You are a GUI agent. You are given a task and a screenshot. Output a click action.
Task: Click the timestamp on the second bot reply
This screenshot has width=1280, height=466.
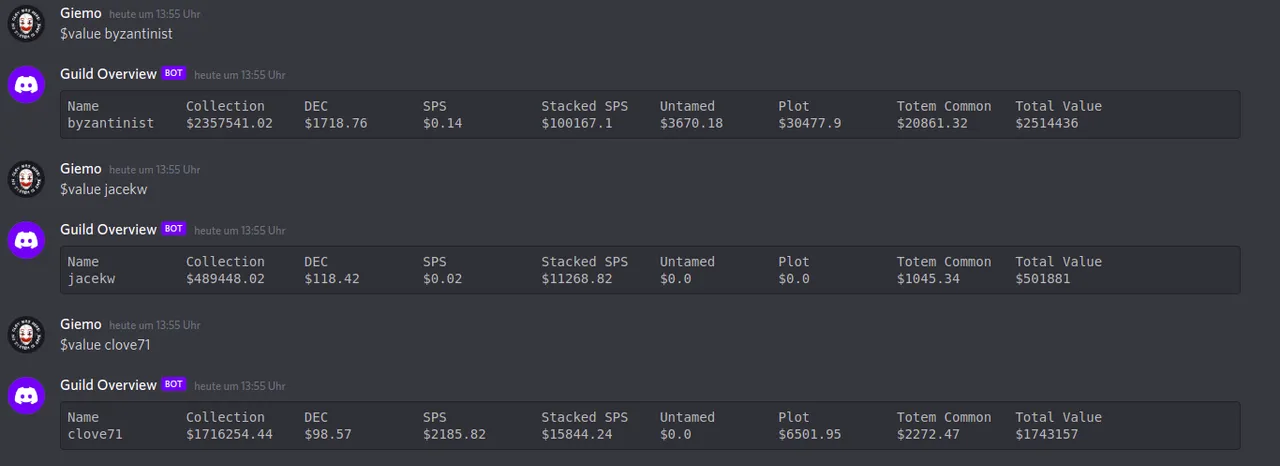pos(239,230)
